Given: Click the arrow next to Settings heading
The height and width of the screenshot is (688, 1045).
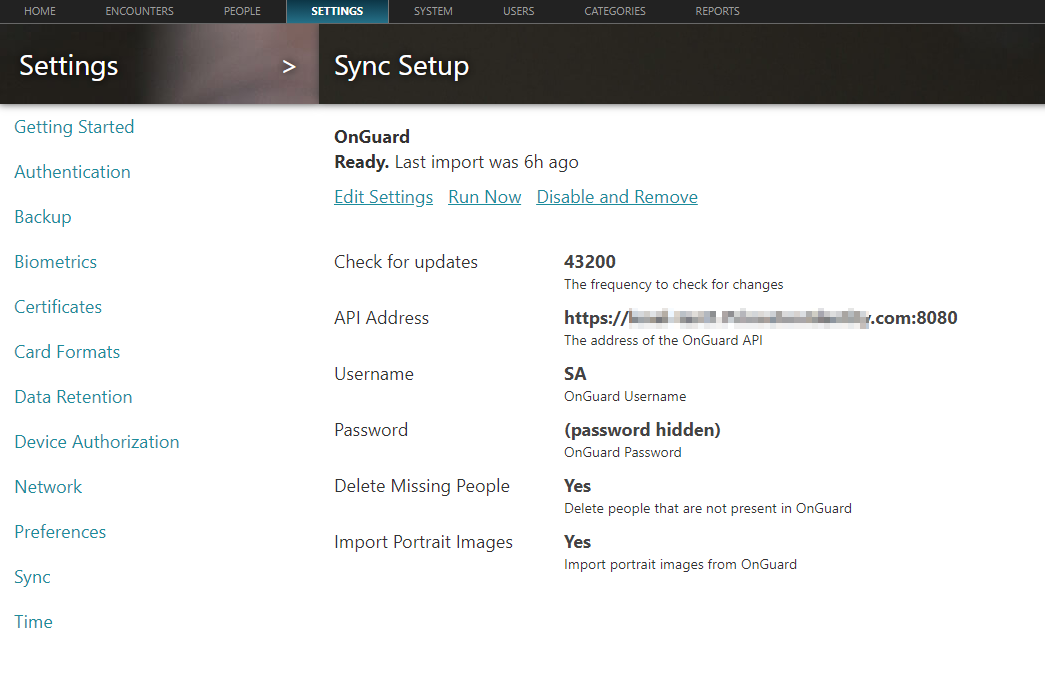Looking at the screenshot, I should point(289,67).
